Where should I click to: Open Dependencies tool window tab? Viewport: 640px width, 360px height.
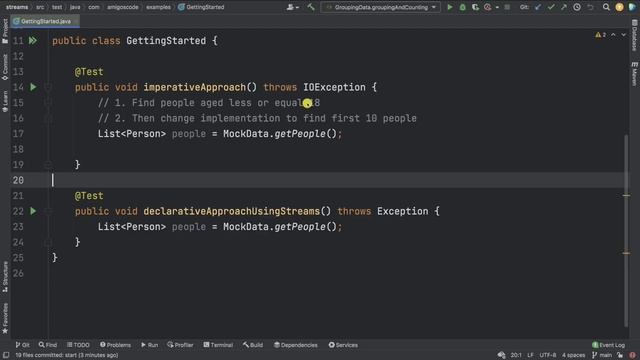[x=296, y=345]
